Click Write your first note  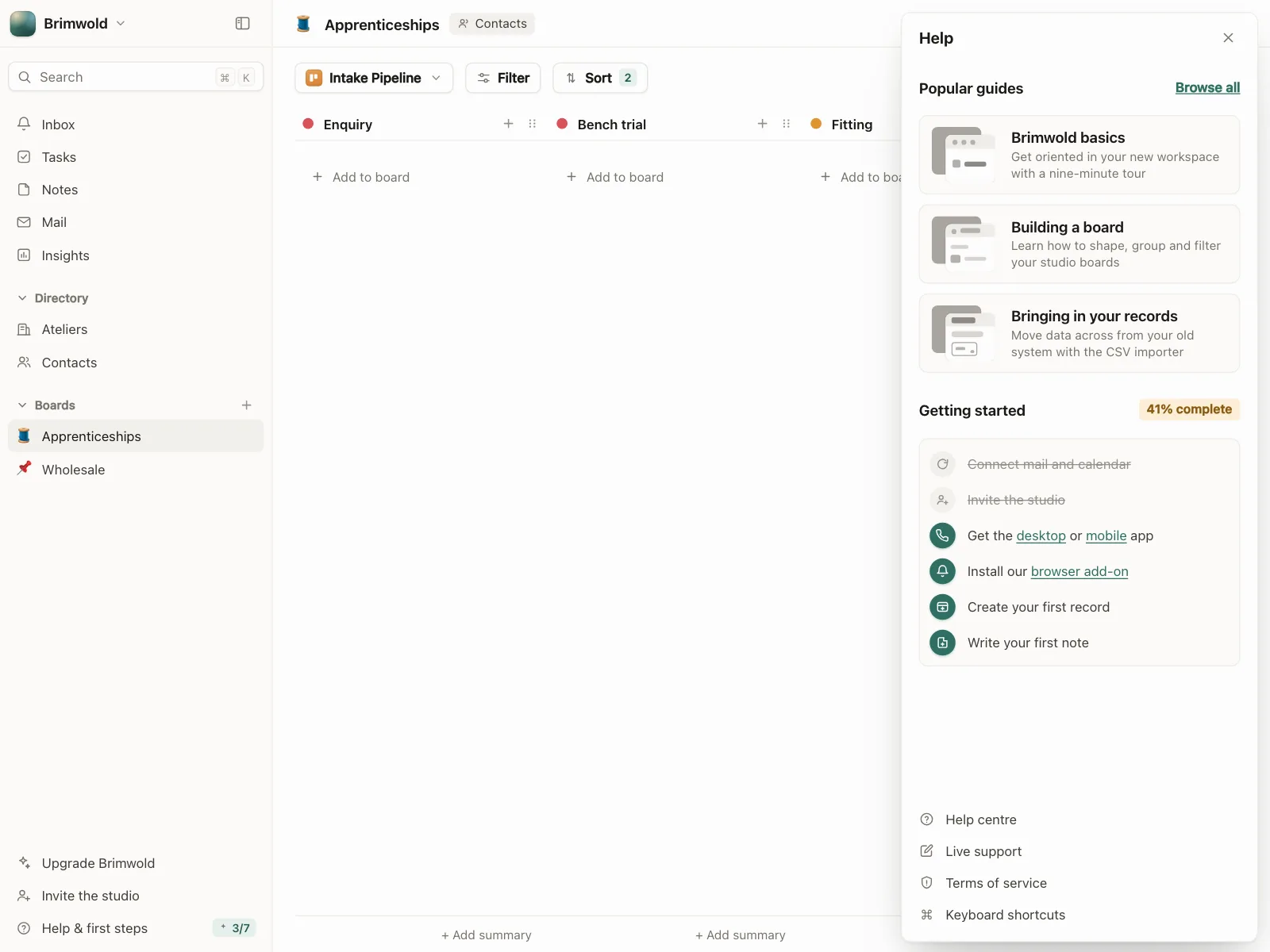coord(1028,643)
